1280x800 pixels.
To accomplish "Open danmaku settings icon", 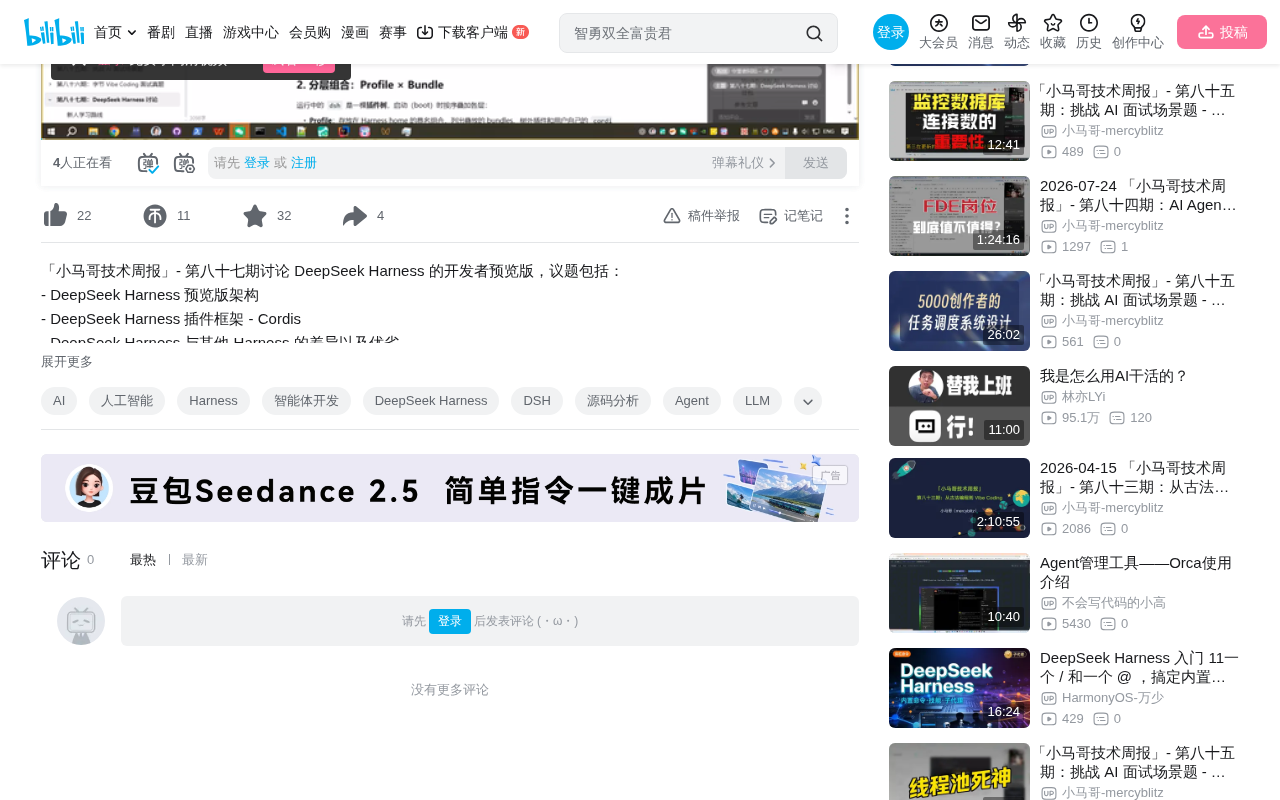I will click(184, 163).
